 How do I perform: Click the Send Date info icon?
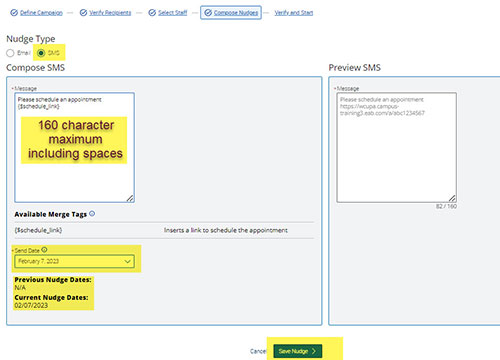pos(44,250)
